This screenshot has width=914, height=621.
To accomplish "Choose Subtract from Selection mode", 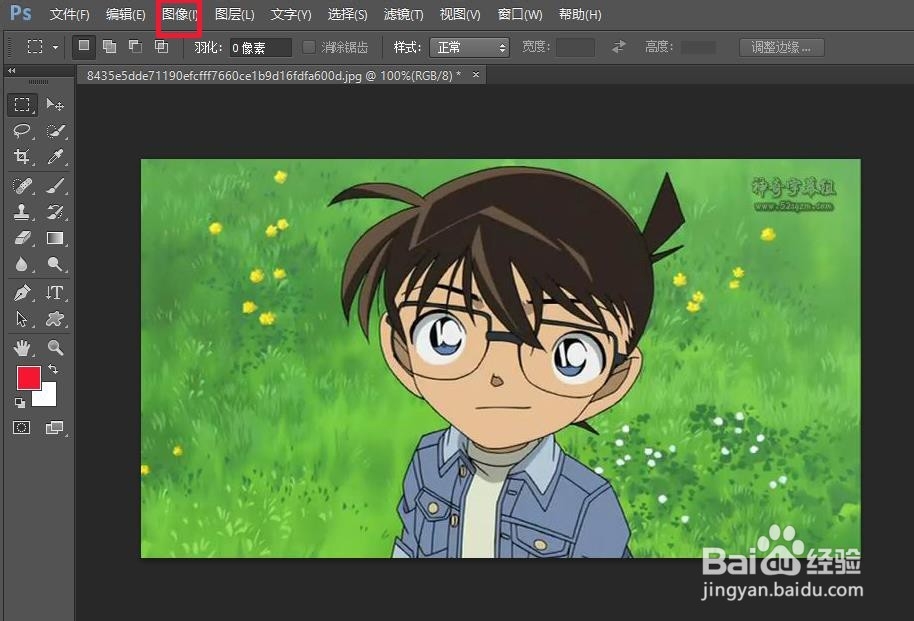I will [x=135, y=47].
